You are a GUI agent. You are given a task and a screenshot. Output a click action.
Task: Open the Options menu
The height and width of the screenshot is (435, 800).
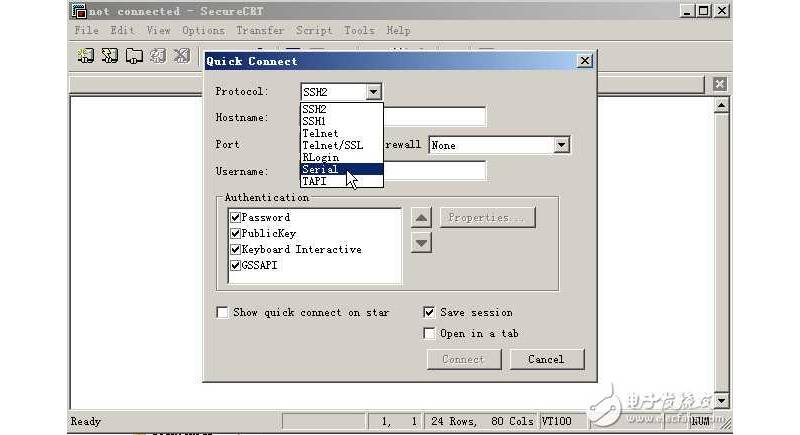(203, 31)
